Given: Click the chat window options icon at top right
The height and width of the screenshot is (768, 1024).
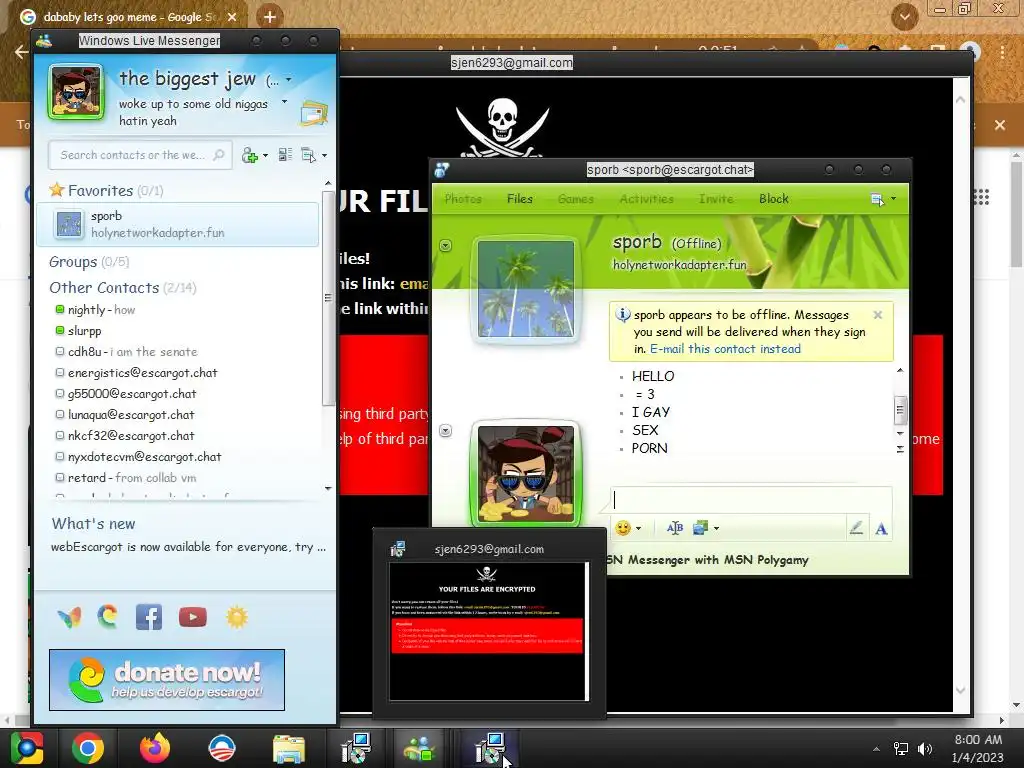Looking at the screenshot, I should pos(878,199).
